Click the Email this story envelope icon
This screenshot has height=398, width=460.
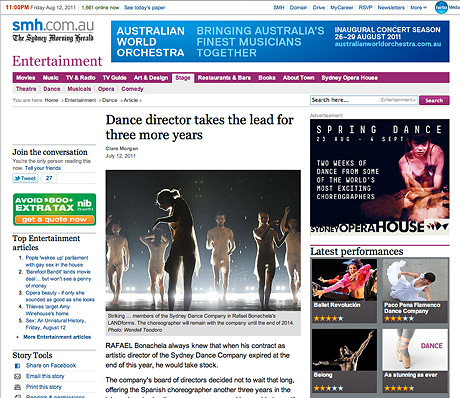(17, 376)
